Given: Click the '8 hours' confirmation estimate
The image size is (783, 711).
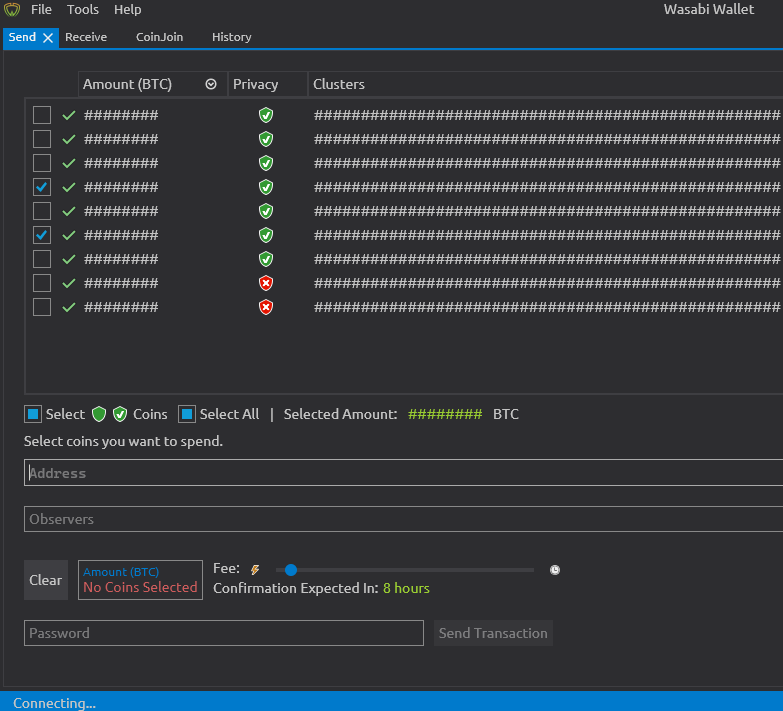Looking at the screenshot, I should [406, 588].
